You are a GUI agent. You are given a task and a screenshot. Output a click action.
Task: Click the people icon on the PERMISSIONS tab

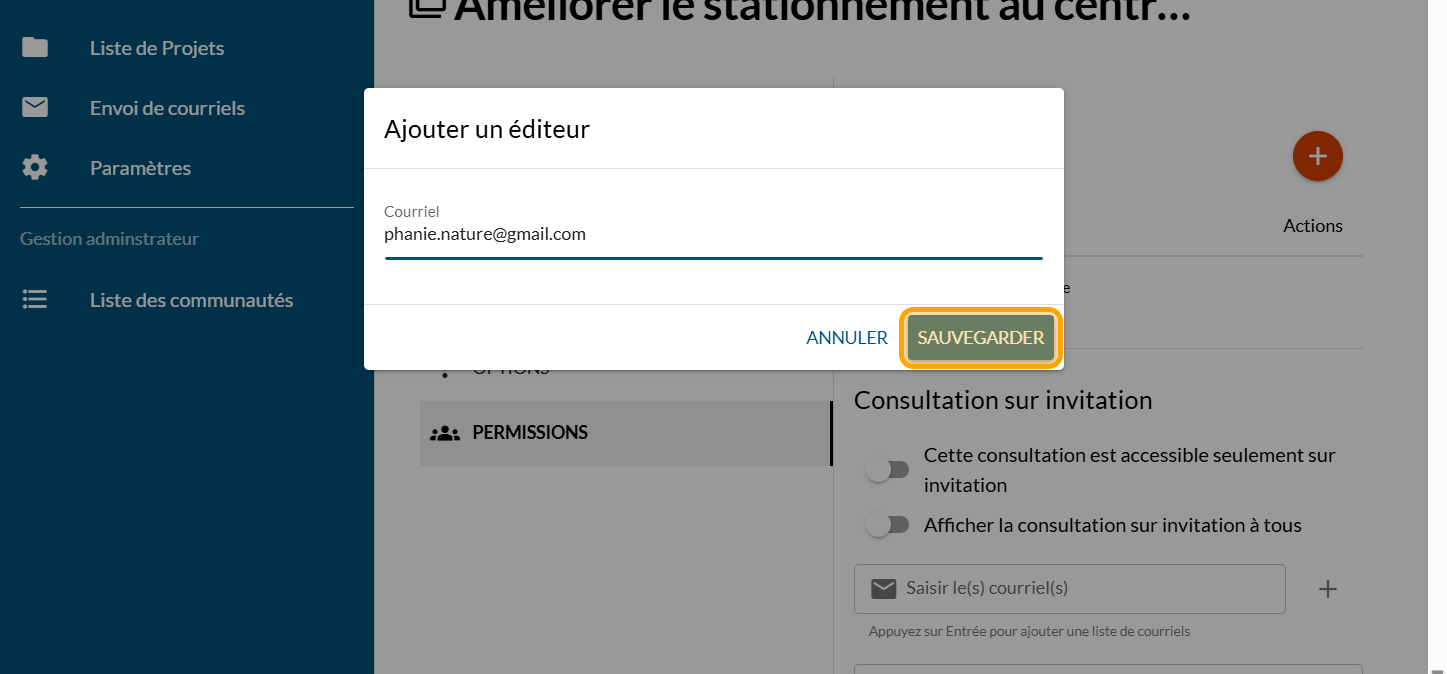click(x=444, y=433)
